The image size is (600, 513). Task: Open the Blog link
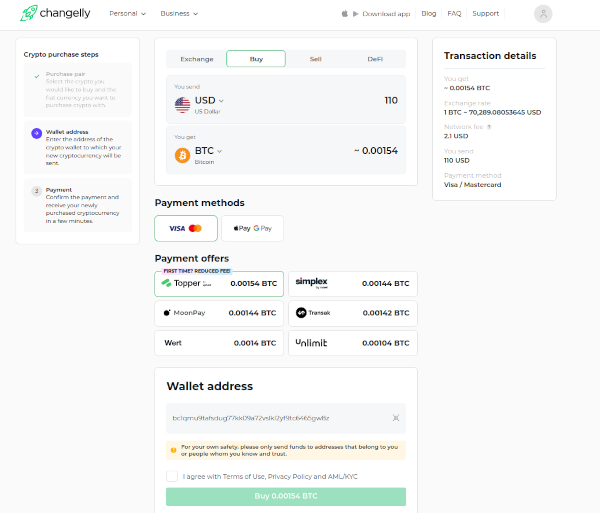click(x=429, y=13)
